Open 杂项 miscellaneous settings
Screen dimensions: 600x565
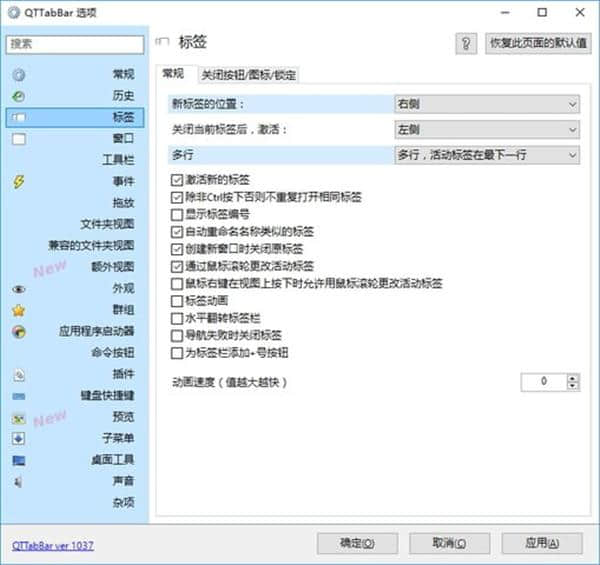pos(75,502)
